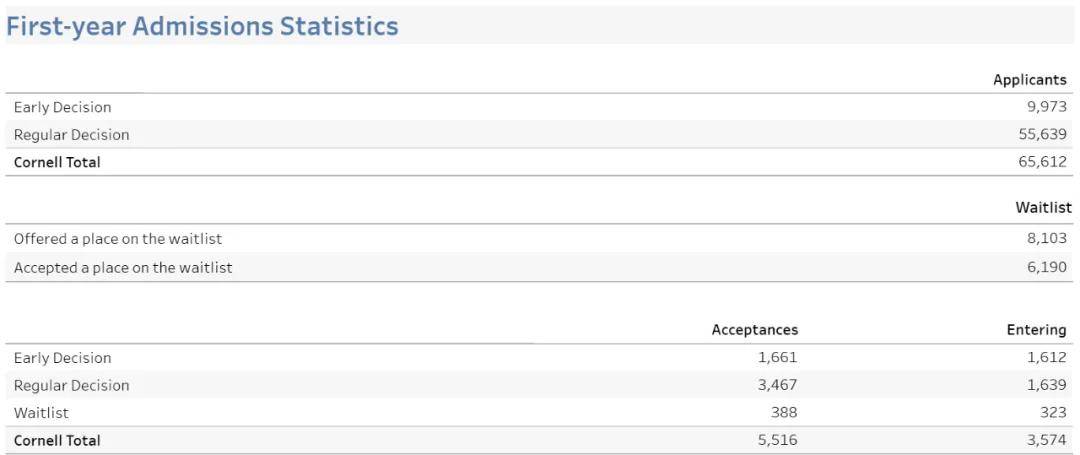Select the Early Decision acceptances value 1,661
The image size is (1080, 455).
pyautogui.click(x=777, y=357)
